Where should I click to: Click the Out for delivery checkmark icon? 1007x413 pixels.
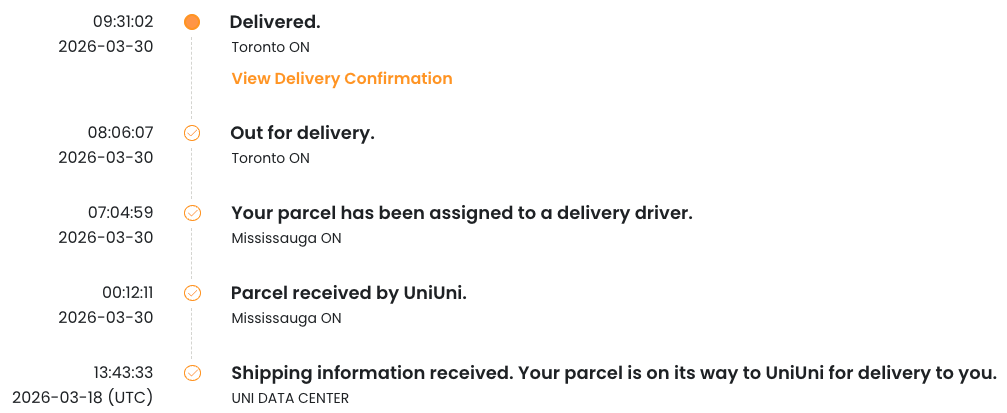[192, 133]
